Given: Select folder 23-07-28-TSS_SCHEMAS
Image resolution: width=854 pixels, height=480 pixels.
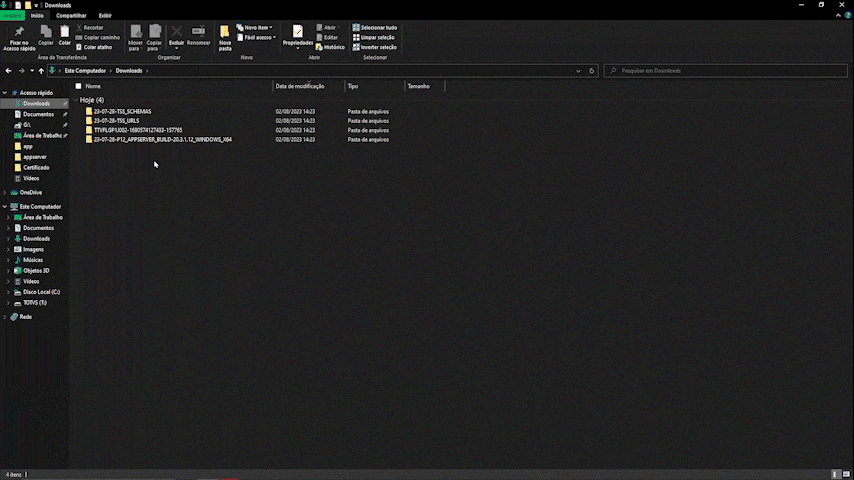Looking at the screenshot, I should pos(122,111).
